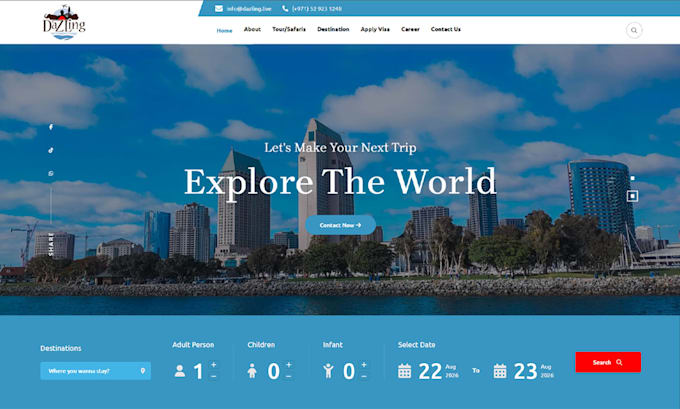This screenshot has width=680, height=409.
Task: Click the Dazling logo
Action: (x=64, y=23)
